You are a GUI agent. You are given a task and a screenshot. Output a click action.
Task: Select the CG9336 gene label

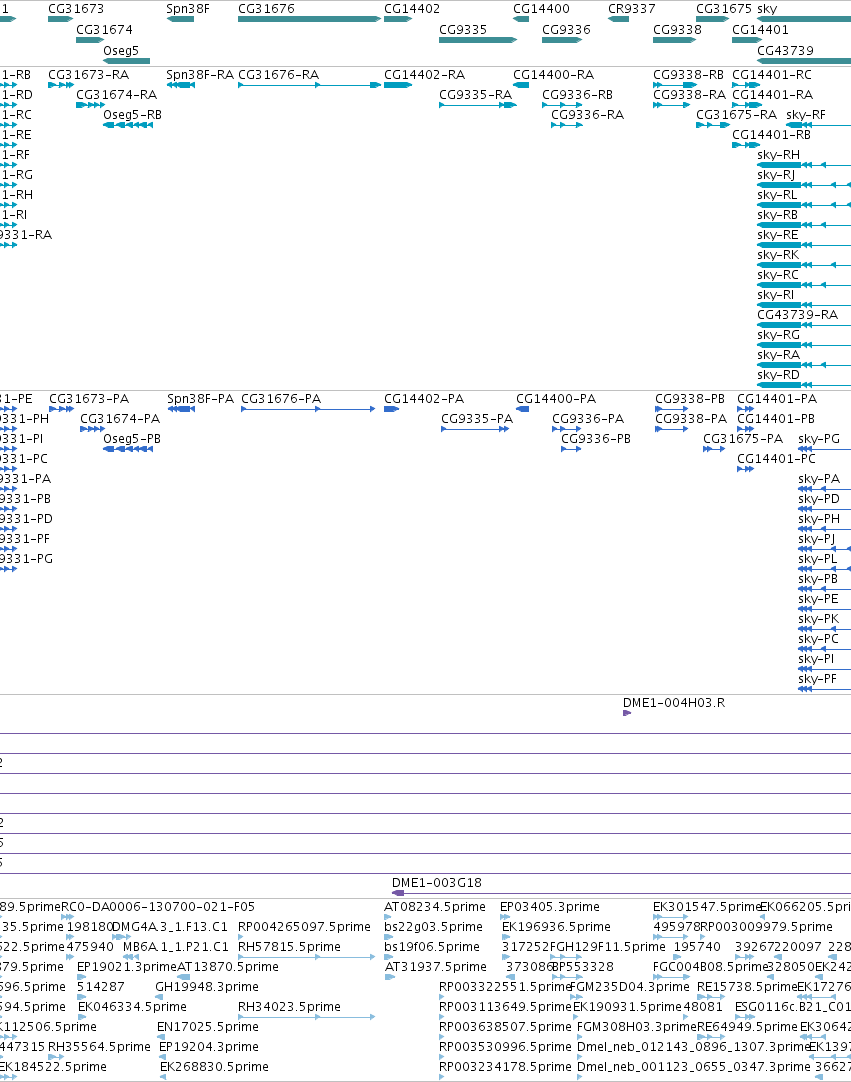click(567, 30)
